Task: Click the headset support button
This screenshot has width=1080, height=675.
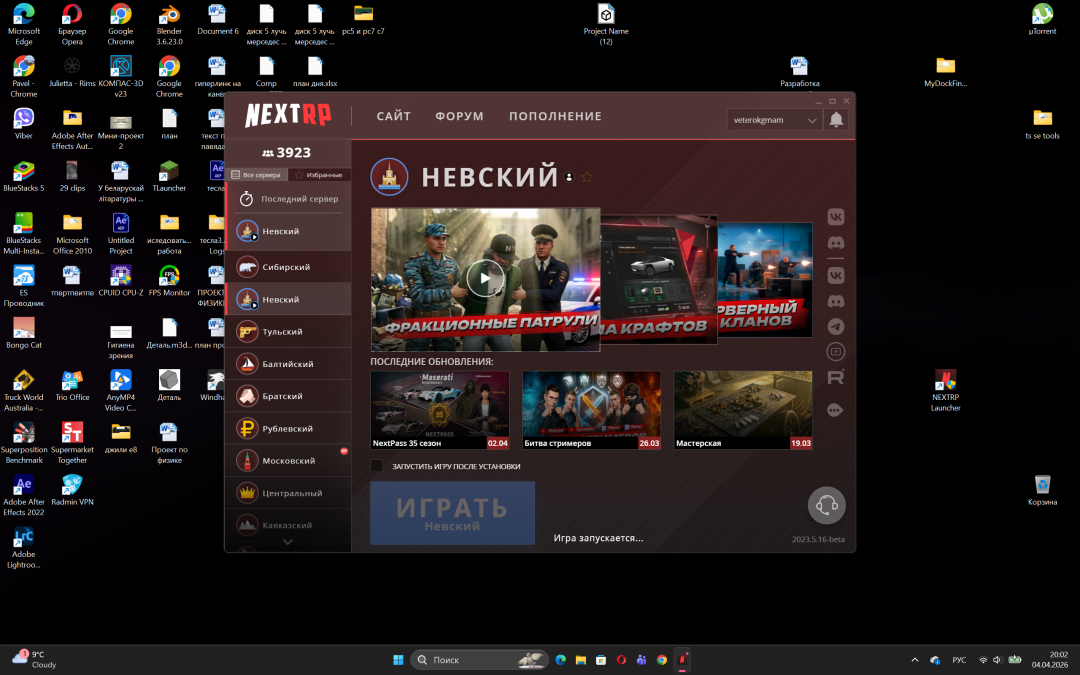Action: coord(827,505)
